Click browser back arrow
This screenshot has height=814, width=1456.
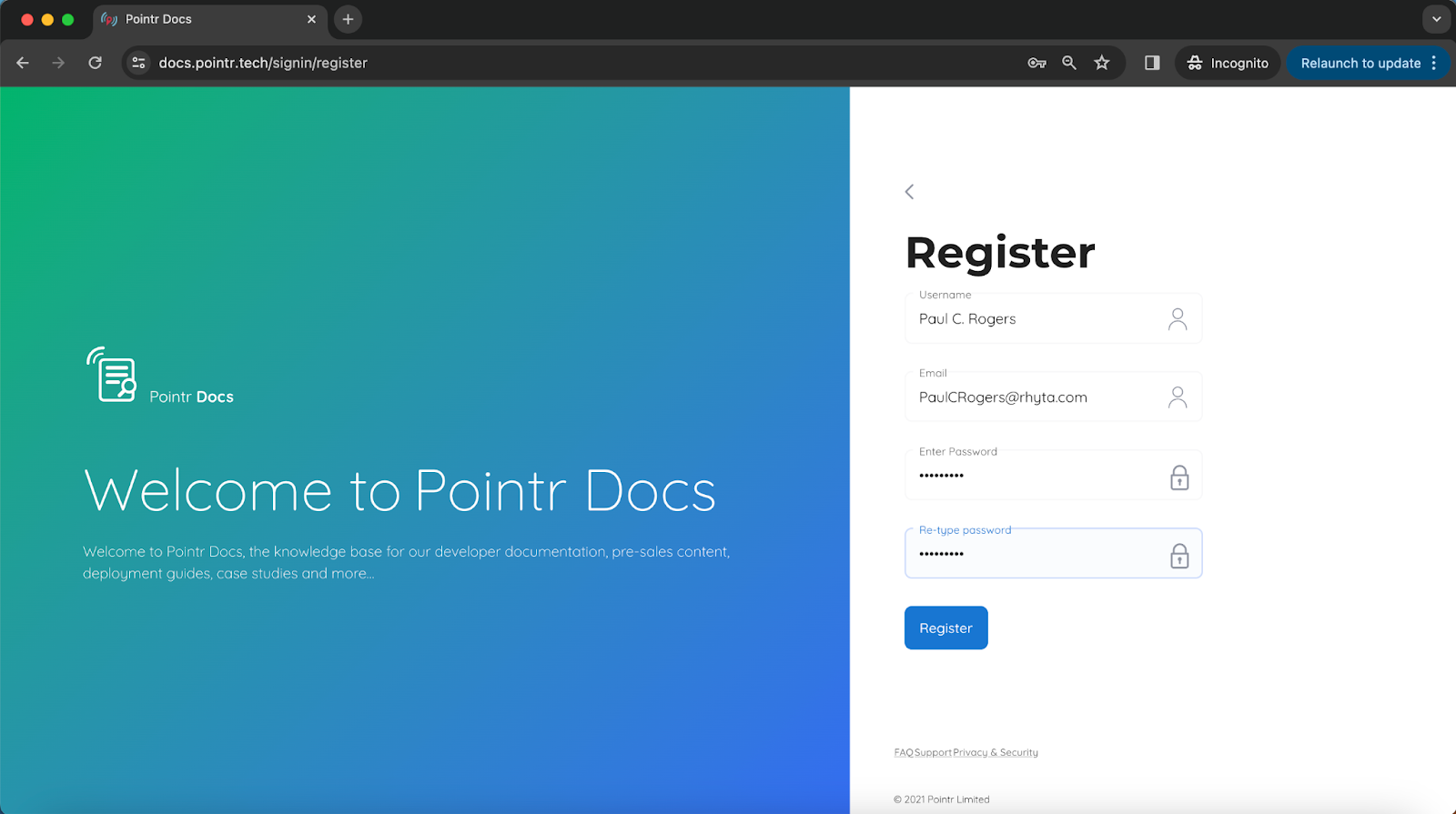(x=23, y=63)
